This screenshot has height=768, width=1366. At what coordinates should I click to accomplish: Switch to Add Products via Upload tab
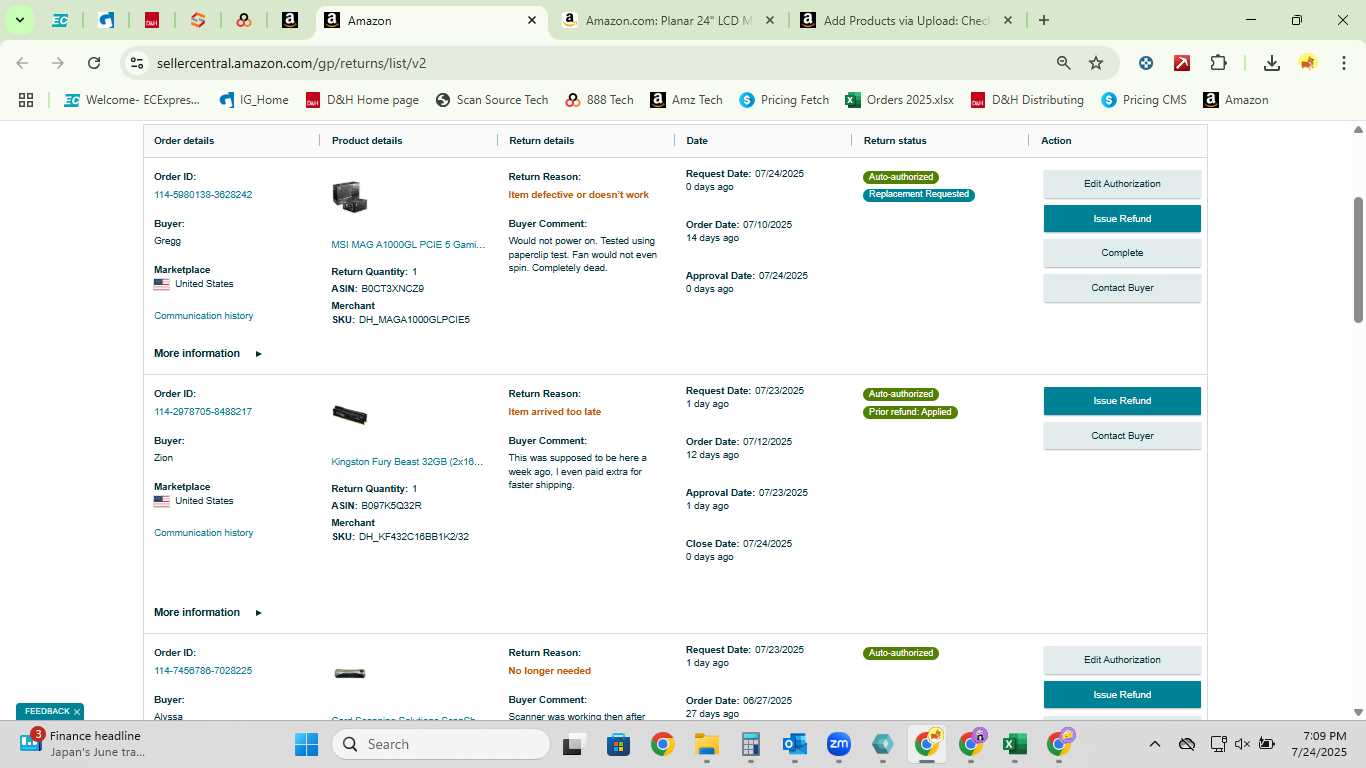click(x=906, y=20)
